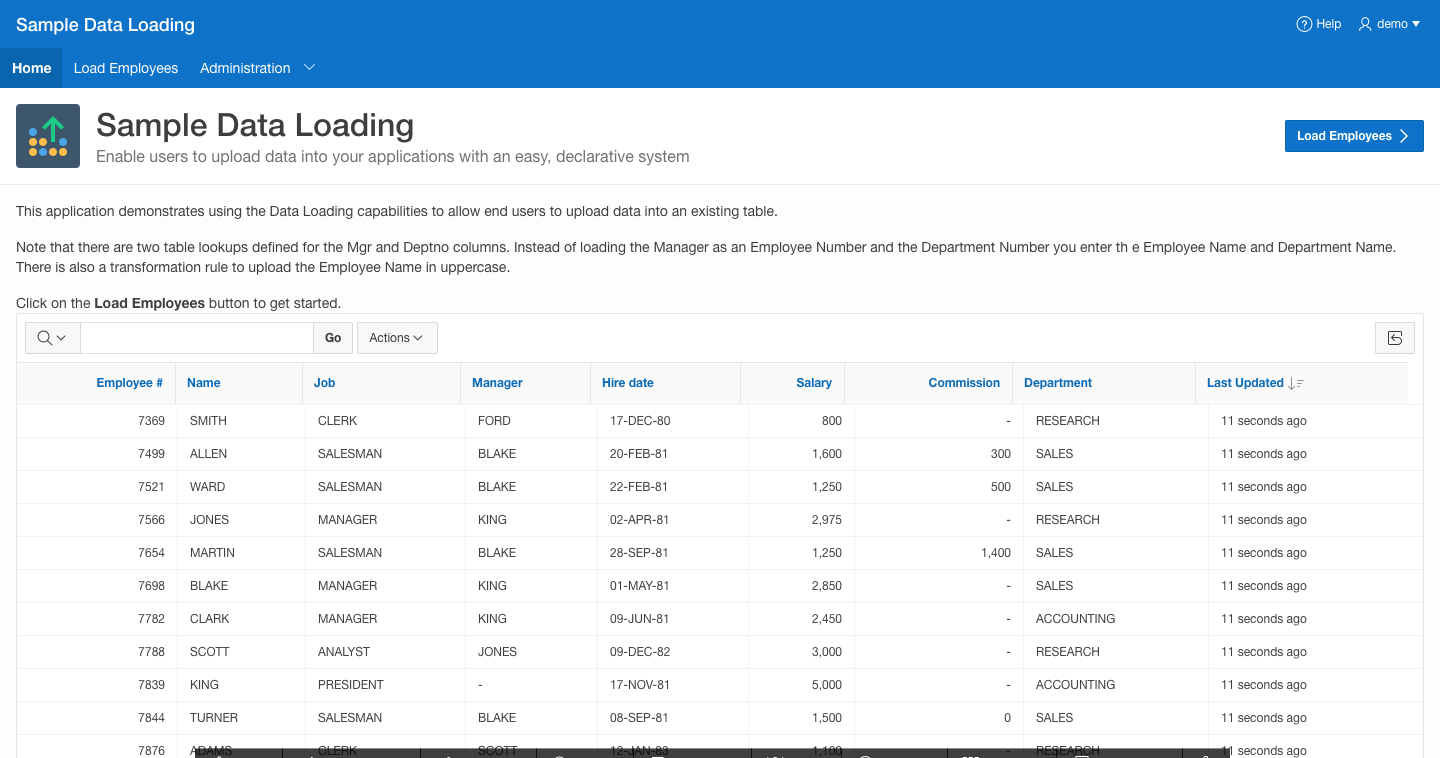Open the Load Employees navigation tab
The height and width of the screenshot is (758, 1440).
(x=126, y=68)
